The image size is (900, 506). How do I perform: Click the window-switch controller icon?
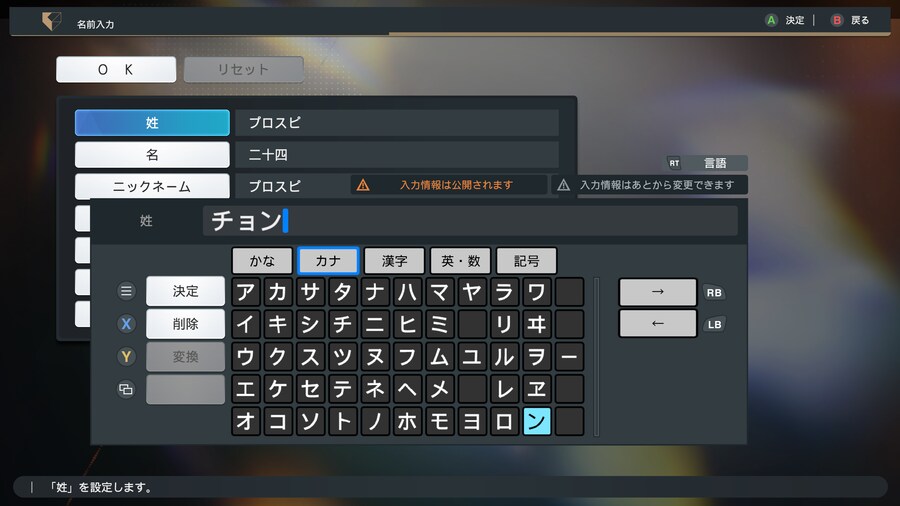click(x=126, y=390)
